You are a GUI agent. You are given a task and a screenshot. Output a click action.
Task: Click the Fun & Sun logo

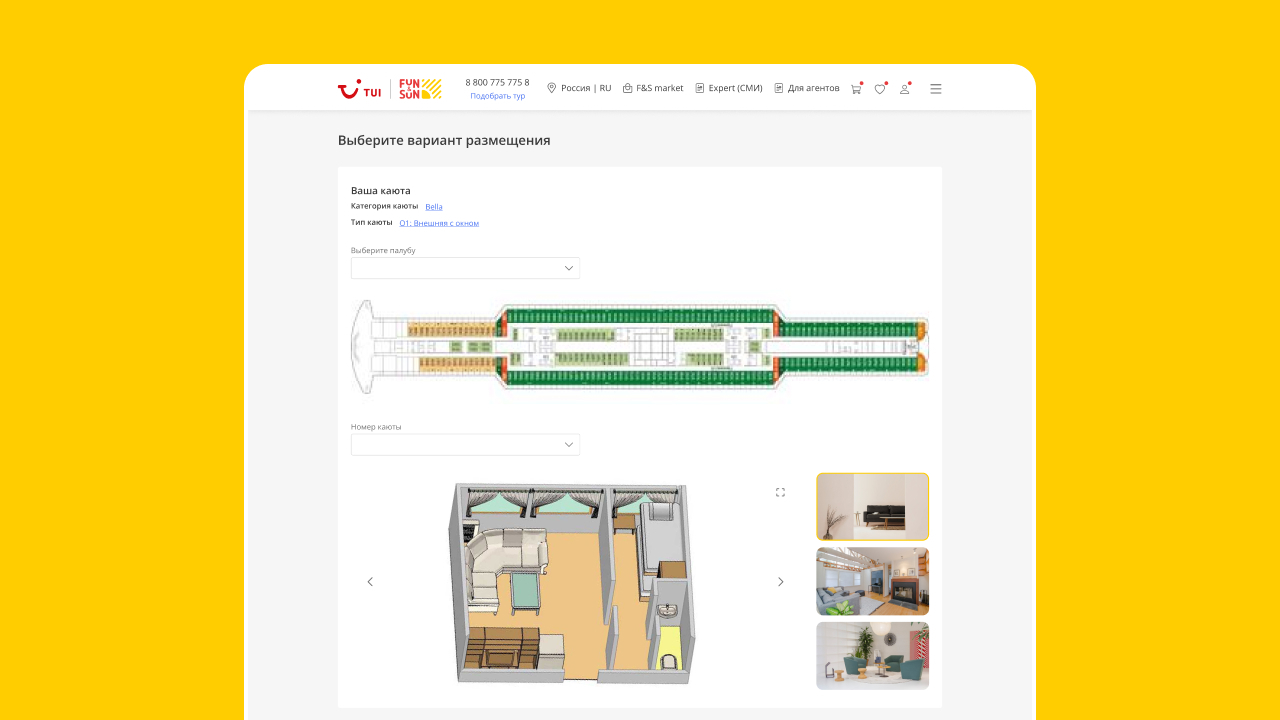click(420, 89)
